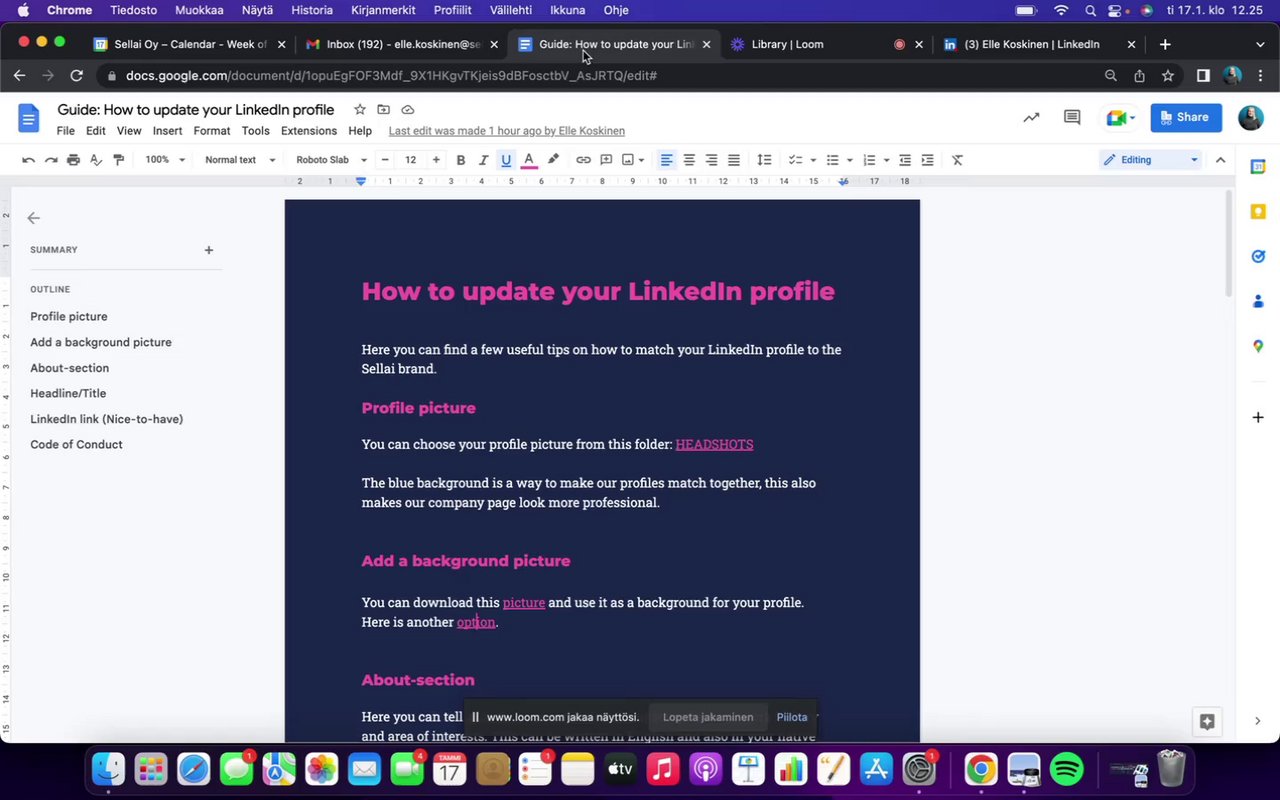This screenshot has width=1280, height=800.
Task: Open the picture hyperlink
Action: pyautogui.click(x=524, y=602)
